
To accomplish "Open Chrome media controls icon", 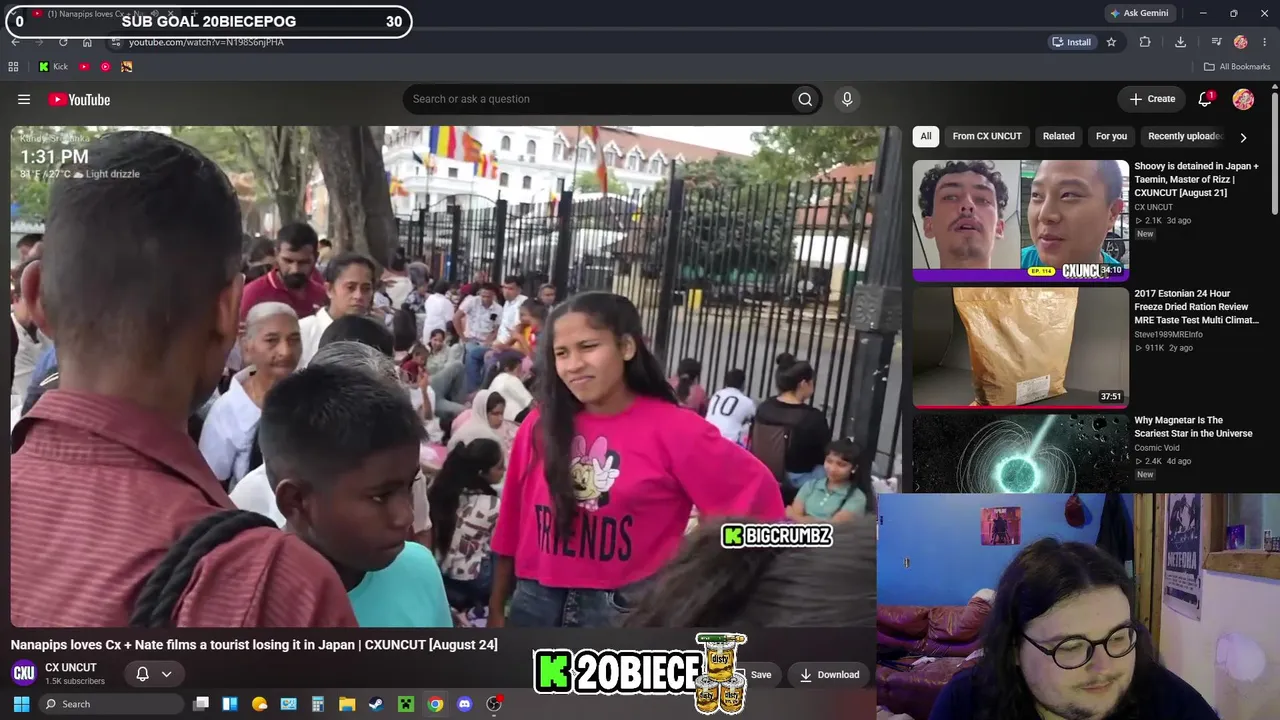I will tap(1216, 42).
